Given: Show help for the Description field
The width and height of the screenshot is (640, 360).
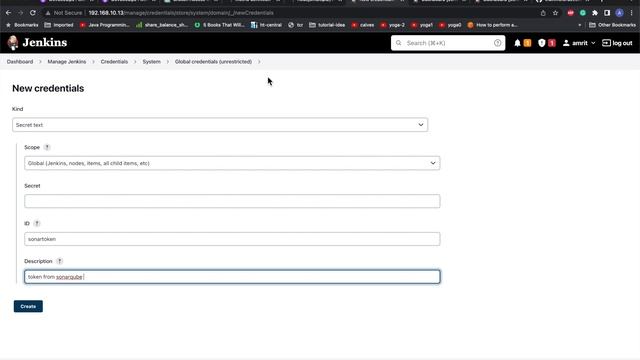Looking at the screenshot, I should point(60,261).
